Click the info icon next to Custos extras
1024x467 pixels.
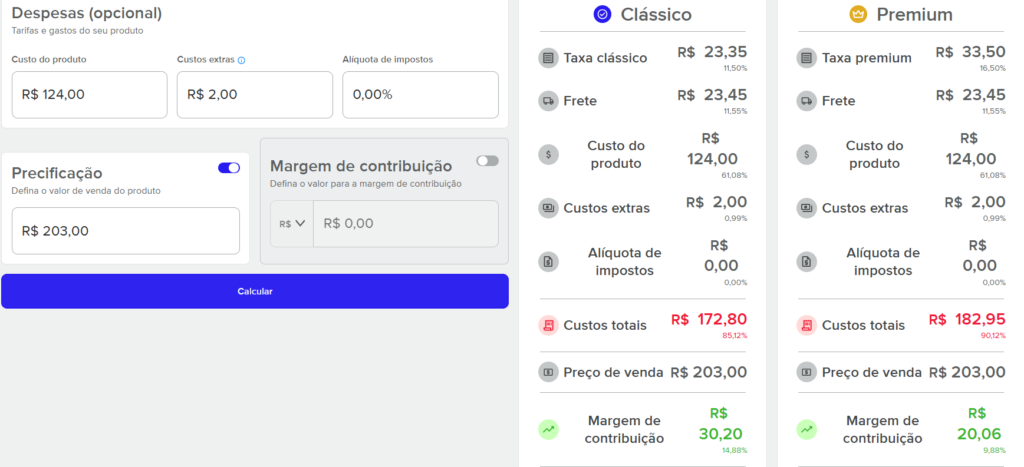241,60
